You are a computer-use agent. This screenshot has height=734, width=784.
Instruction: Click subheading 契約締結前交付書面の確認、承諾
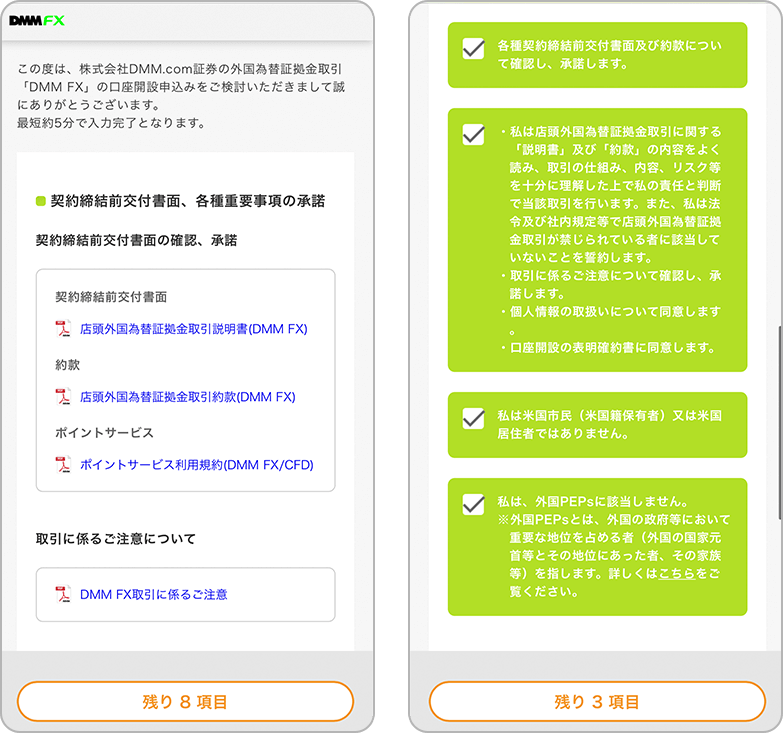click(x=136, y=240)
